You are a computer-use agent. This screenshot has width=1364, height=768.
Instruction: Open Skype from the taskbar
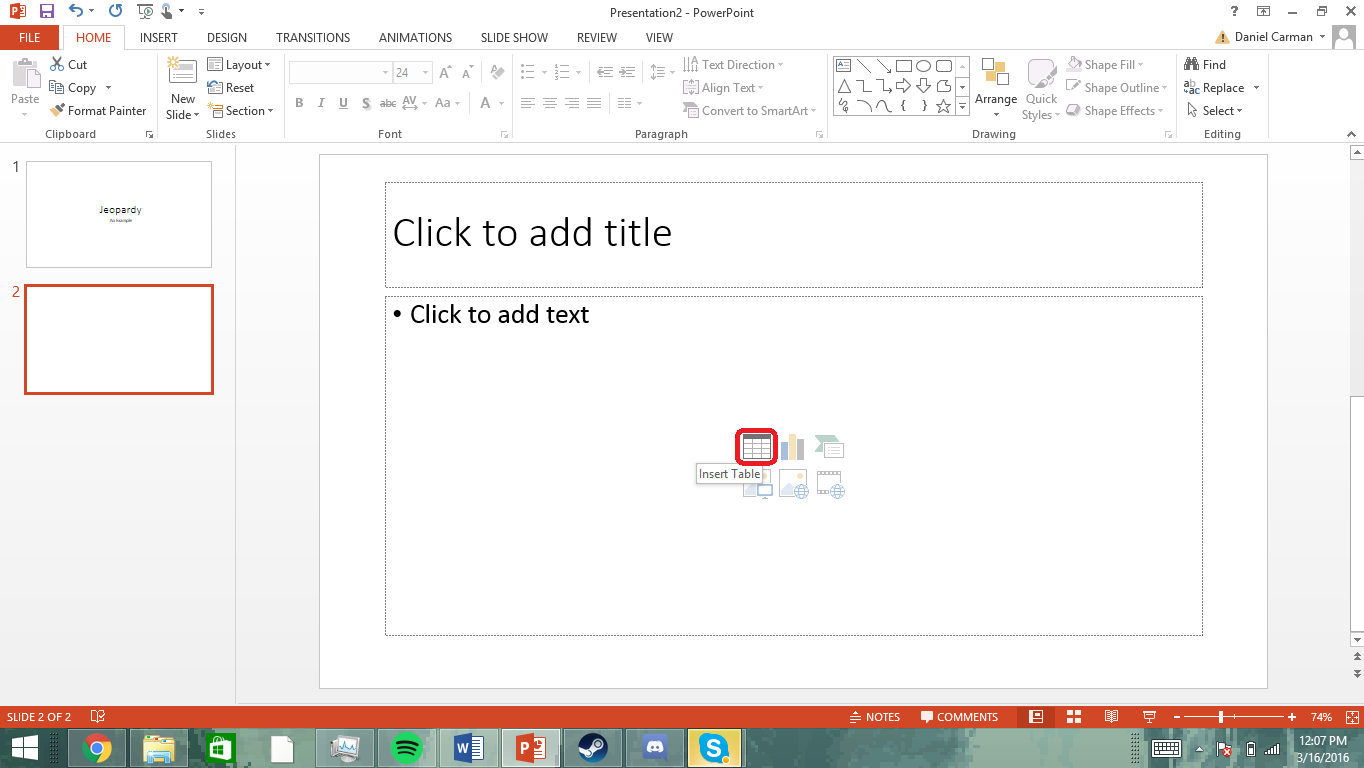(715, 748)
